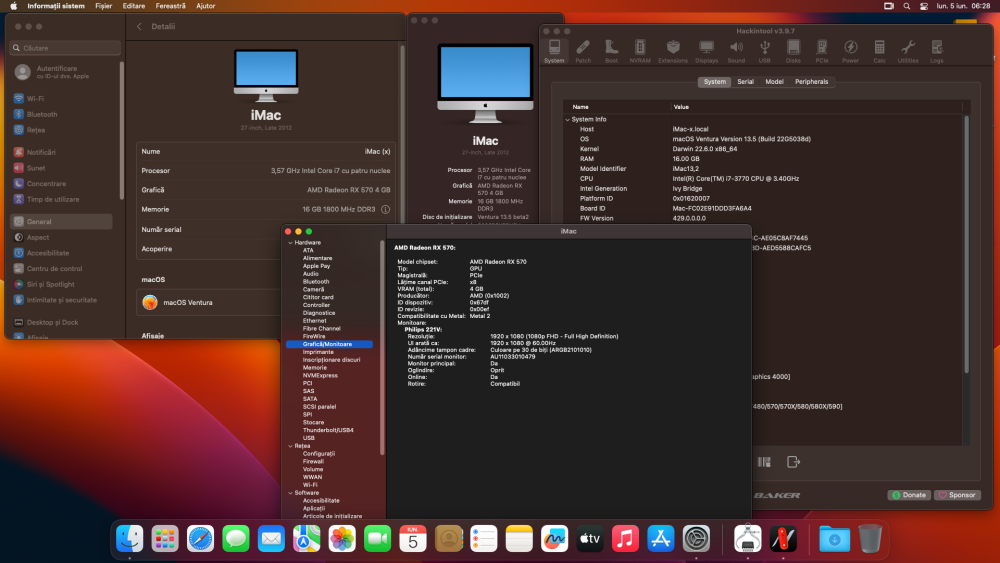Collapse the Hardware section in System Information
The height and width of the screenshot is (563, 1000).
pyautogui.click(x=290, y=243)
